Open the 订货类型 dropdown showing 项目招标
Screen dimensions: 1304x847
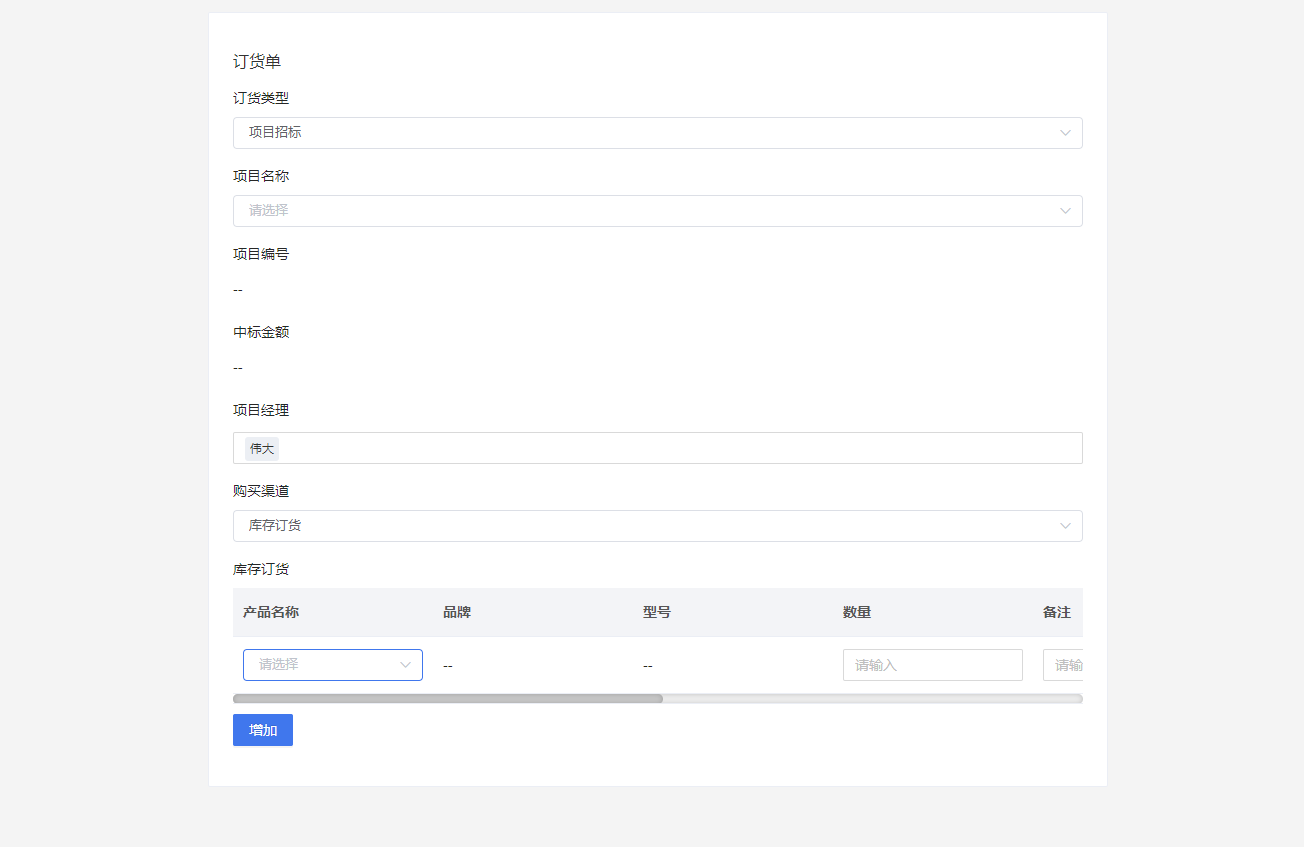(x=657, y=133)
